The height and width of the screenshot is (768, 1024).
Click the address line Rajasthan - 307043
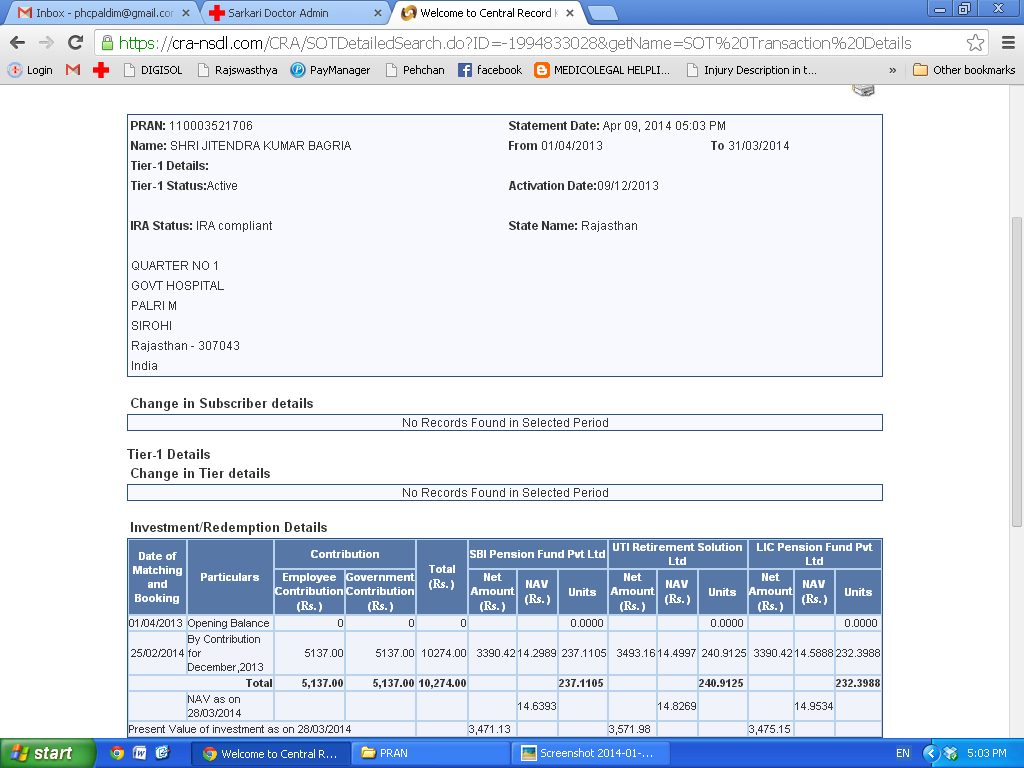(x=185, y=346)
